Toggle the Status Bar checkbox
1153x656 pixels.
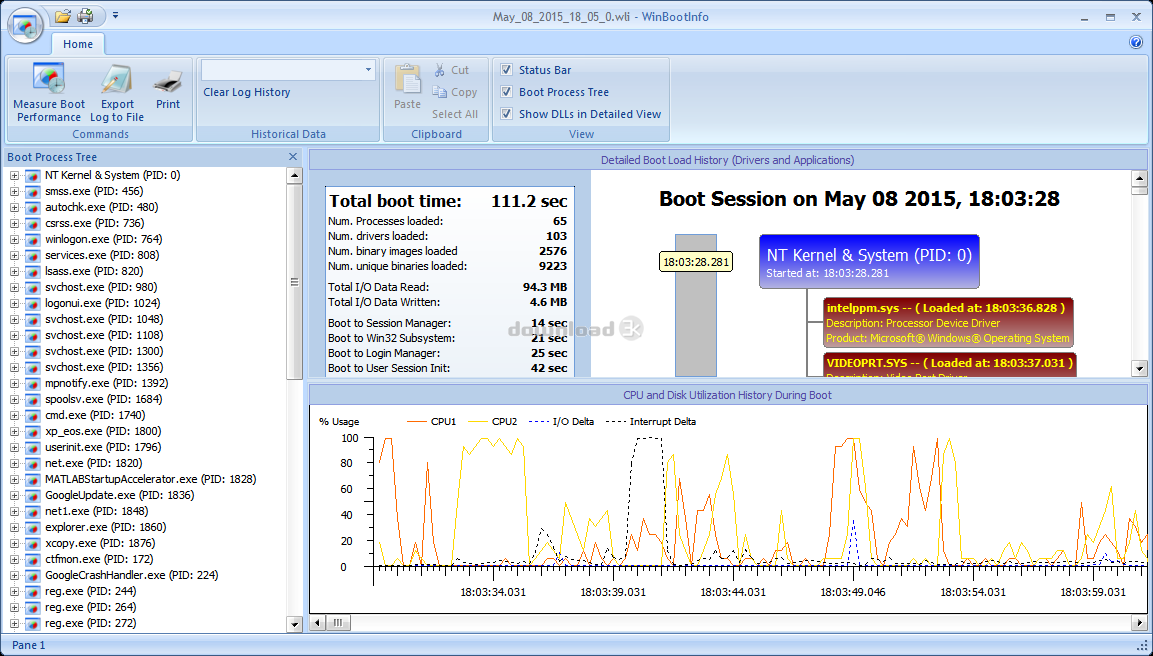point(507,70)
